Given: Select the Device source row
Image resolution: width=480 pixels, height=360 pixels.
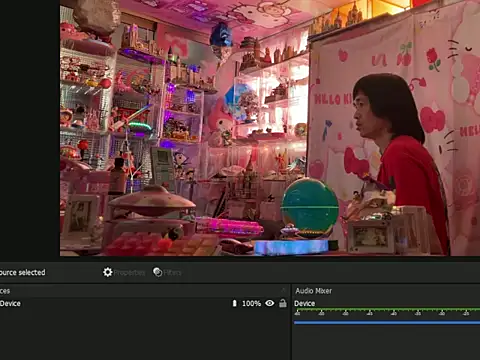Looking at the screenshot, I should [x=144, y=303].
